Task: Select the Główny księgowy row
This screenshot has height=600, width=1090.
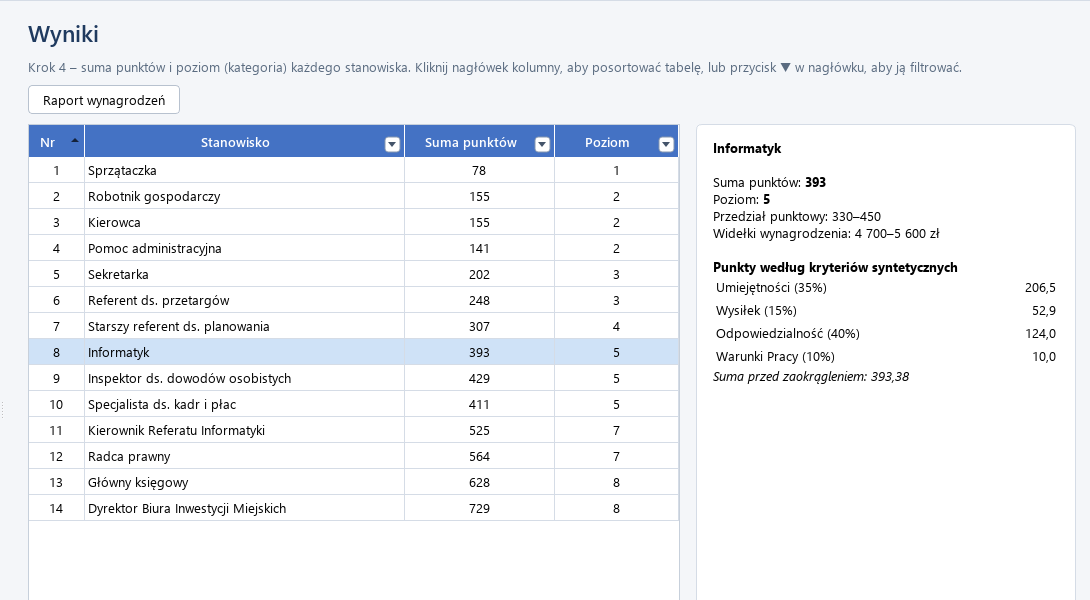Action: coord(353,482)
